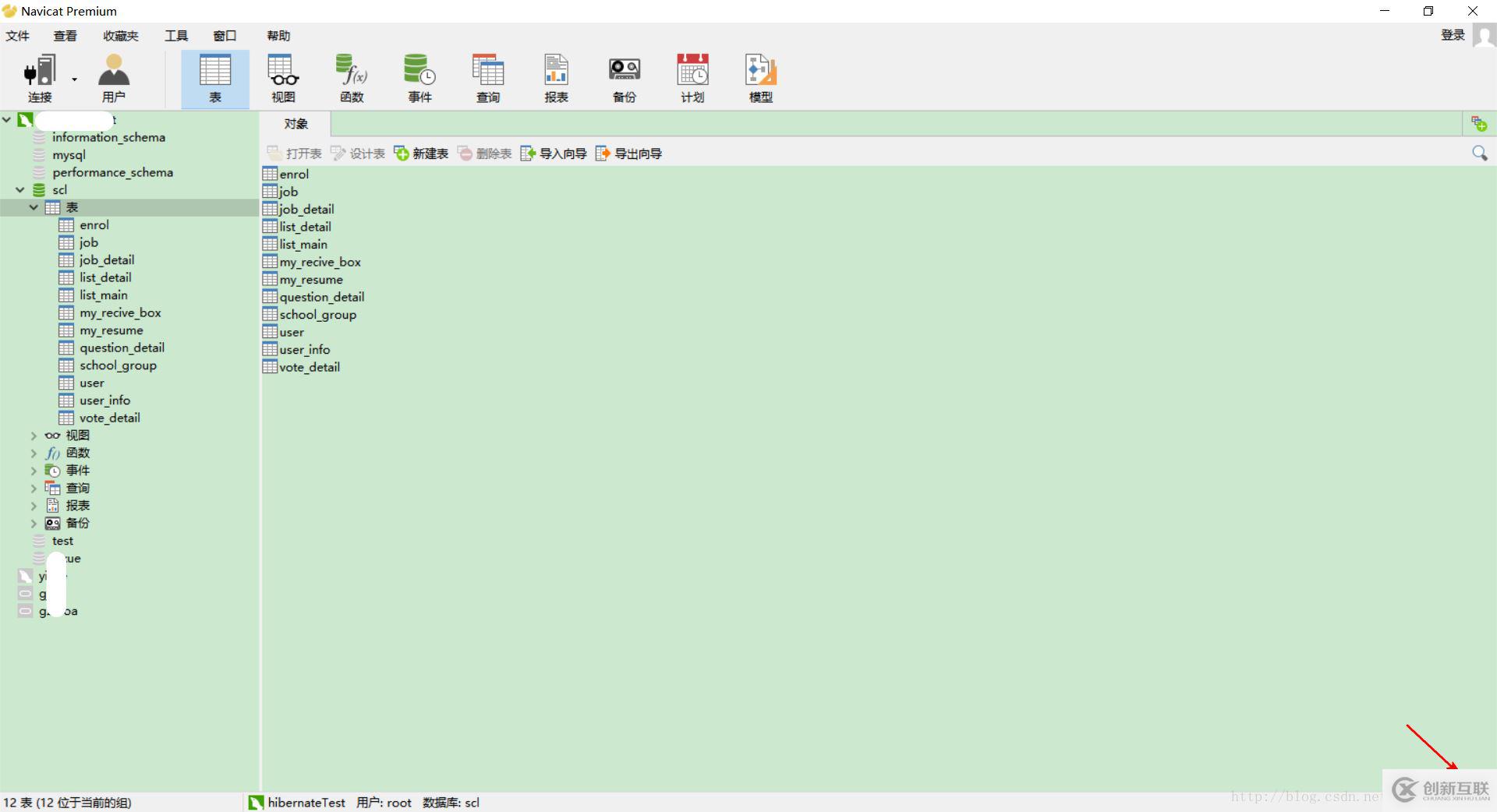
Task: Open the dropdown arrow beside the 连接 icon
Action: (x=75, y=79)
